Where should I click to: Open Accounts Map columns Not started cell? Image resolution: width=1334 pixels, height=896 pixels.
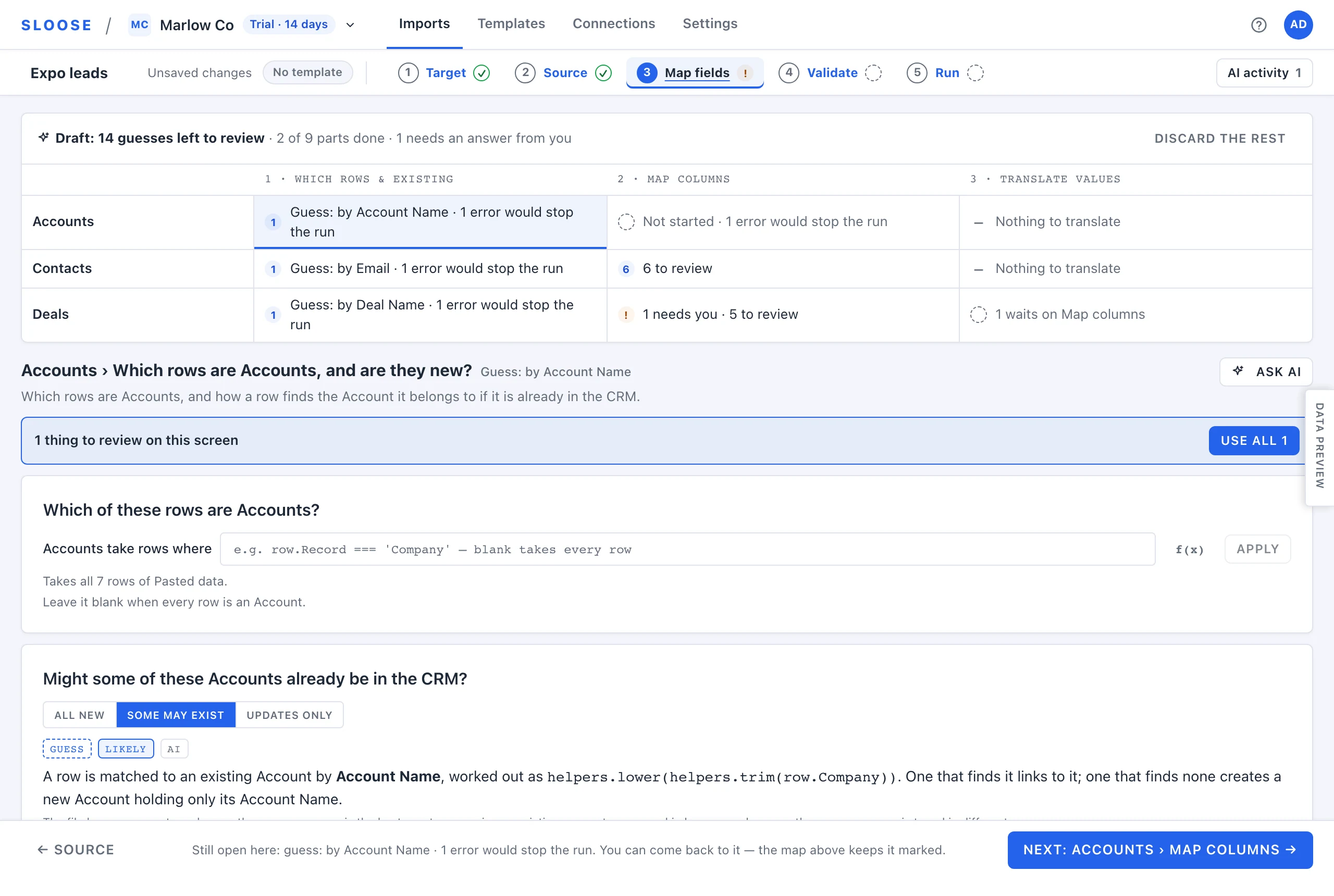point(783,222)
